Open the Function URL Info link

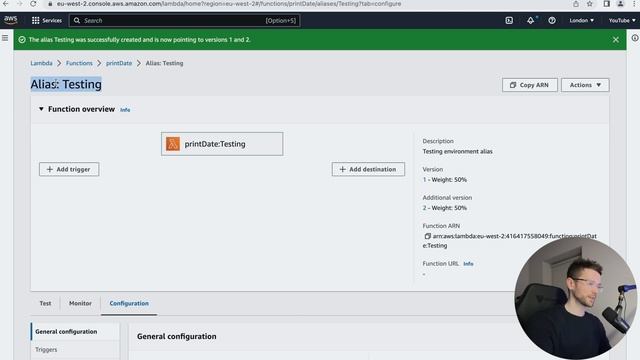(468, 264)
